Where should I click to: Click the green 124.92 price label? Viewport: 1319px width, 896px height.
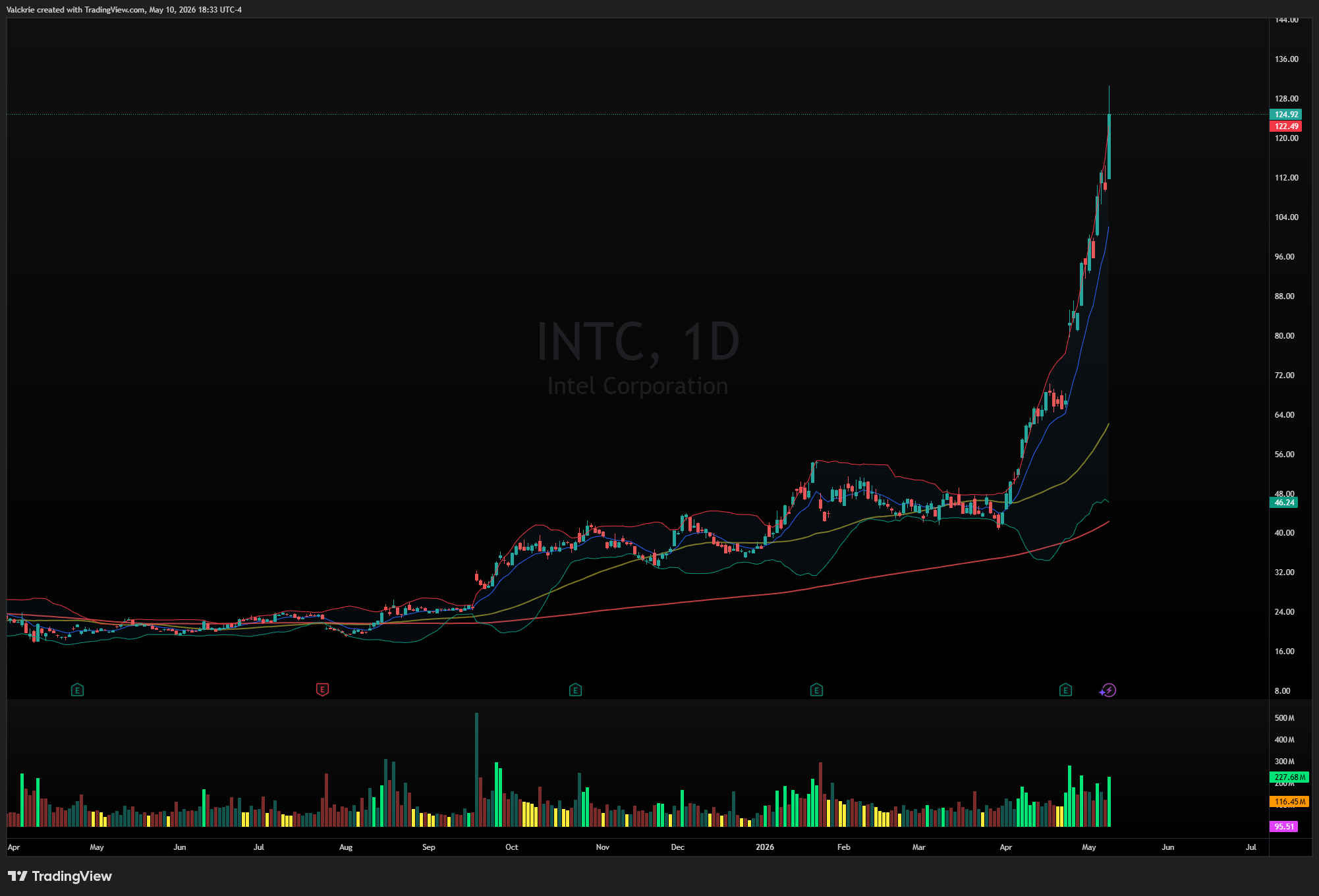tap(1285, 115)
